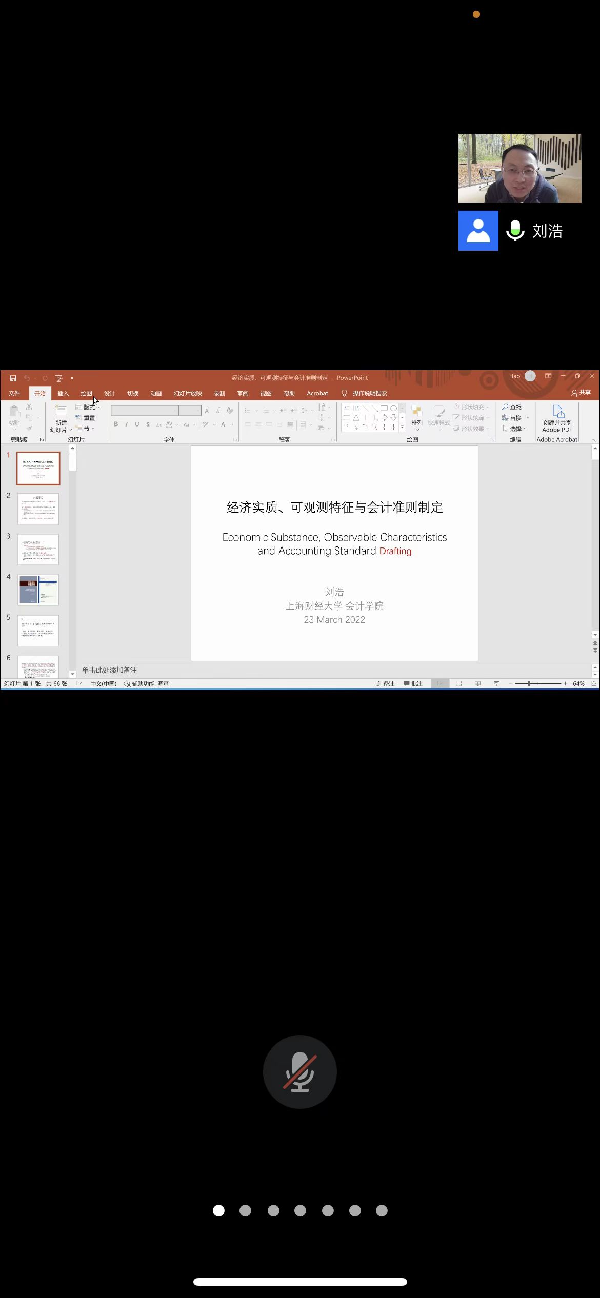
Task: Toggle Bold formatting in ribbon
Action: coord(115,424)
